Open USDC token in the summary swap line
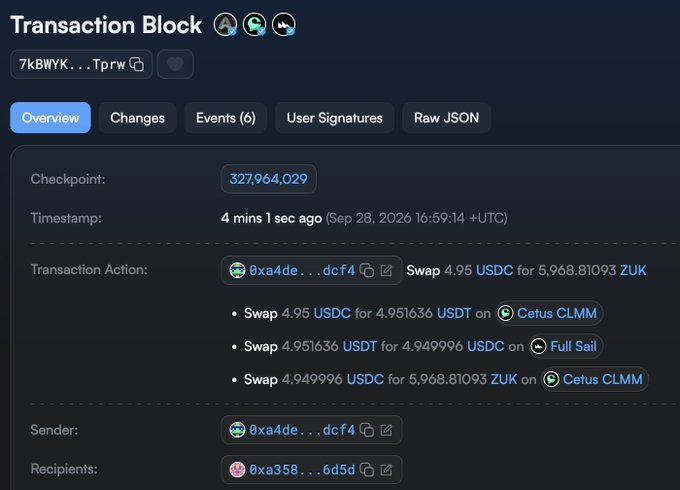The image size is (680, 490). (494, 270)
